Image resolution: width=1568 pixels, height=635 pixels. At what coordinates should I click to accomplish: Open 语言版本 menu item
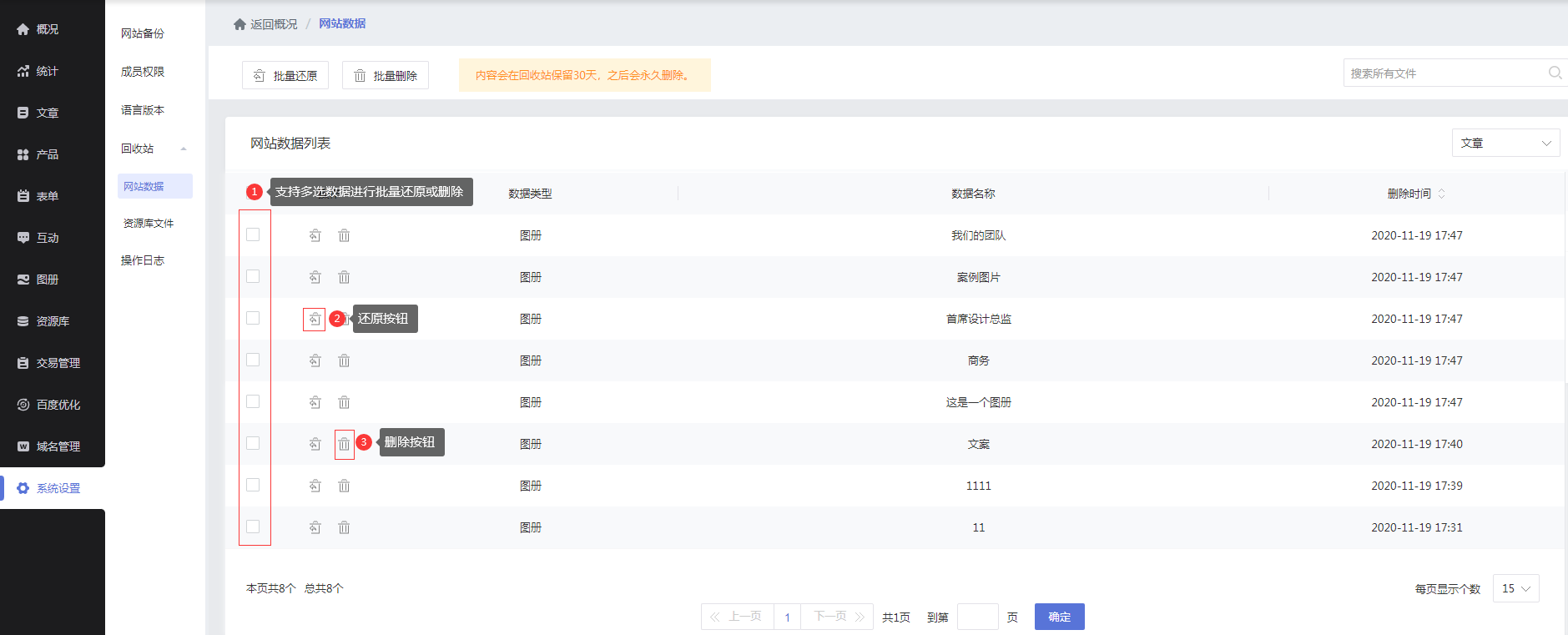pyautogui.click(x=143, y=110)
